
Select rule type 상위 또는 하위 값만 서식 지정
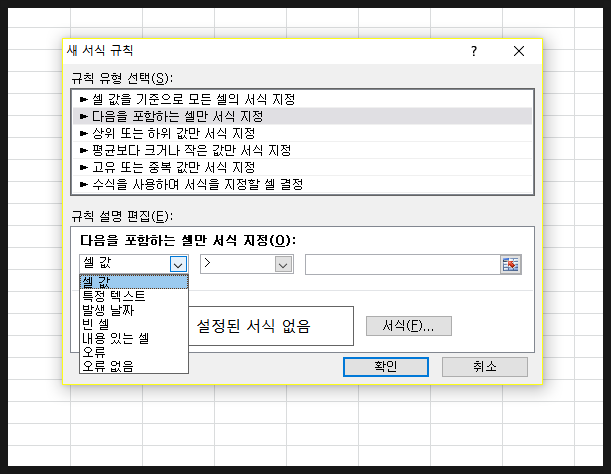pos(302,133)
